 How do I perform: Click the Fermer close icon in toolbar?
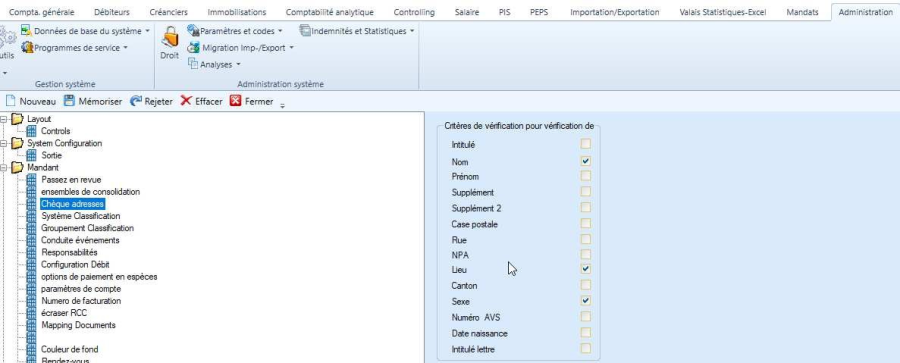pos(235,101)
